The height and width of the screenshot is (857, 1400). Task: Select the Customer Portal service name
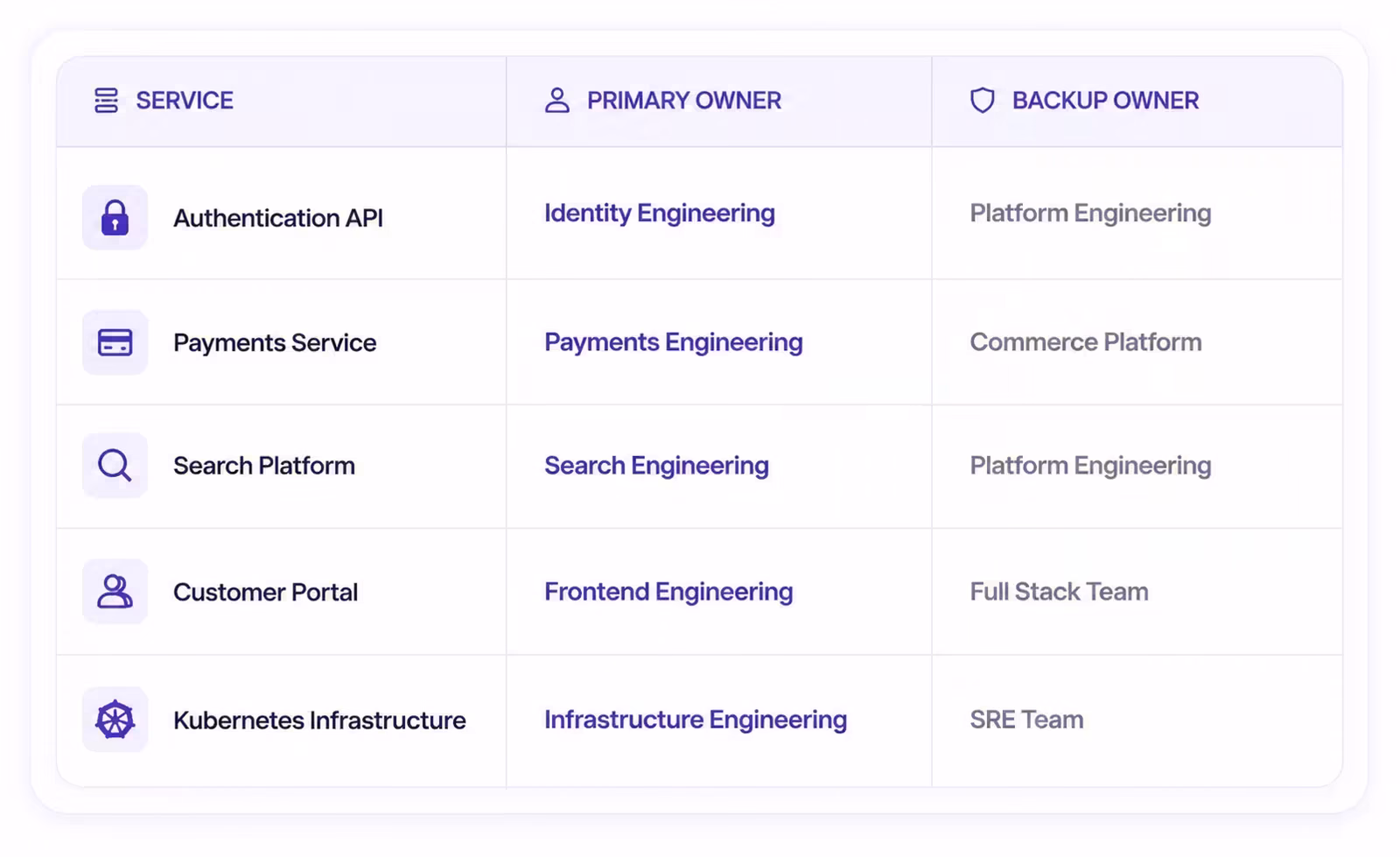click(265, 593)
